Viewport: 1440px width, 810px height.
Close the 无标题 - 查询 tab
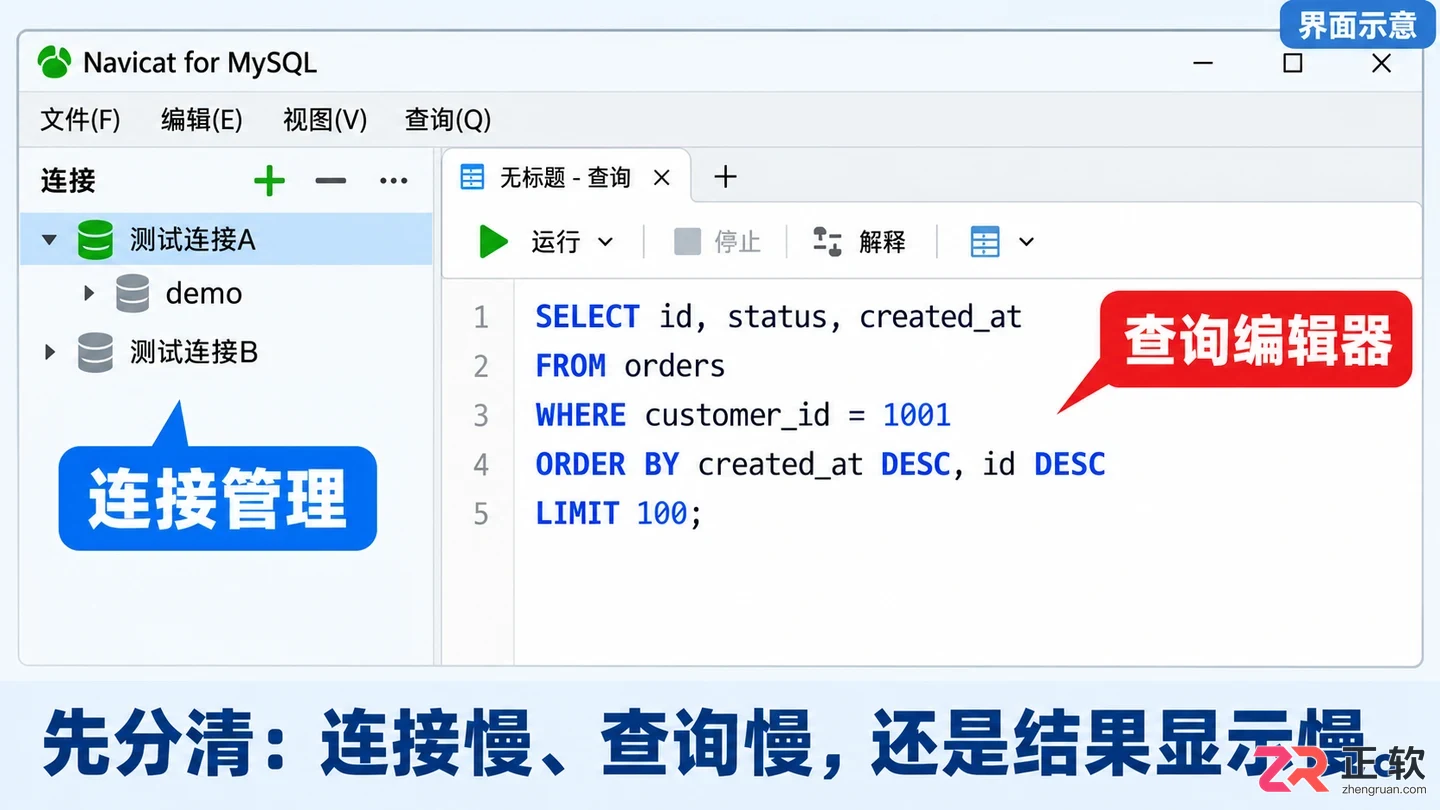click(661, 178)
